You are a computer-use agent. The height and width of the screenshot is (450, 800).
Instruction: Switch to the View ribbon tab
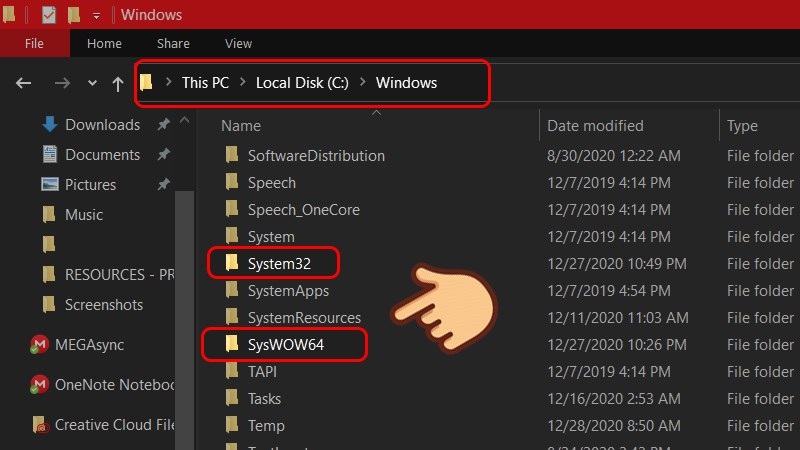click(238, 43)
